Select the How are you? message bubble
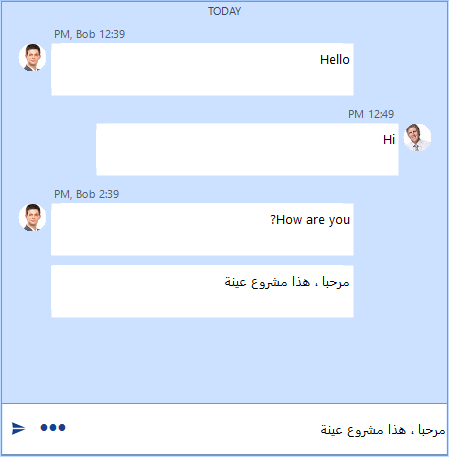 point(202,229)
